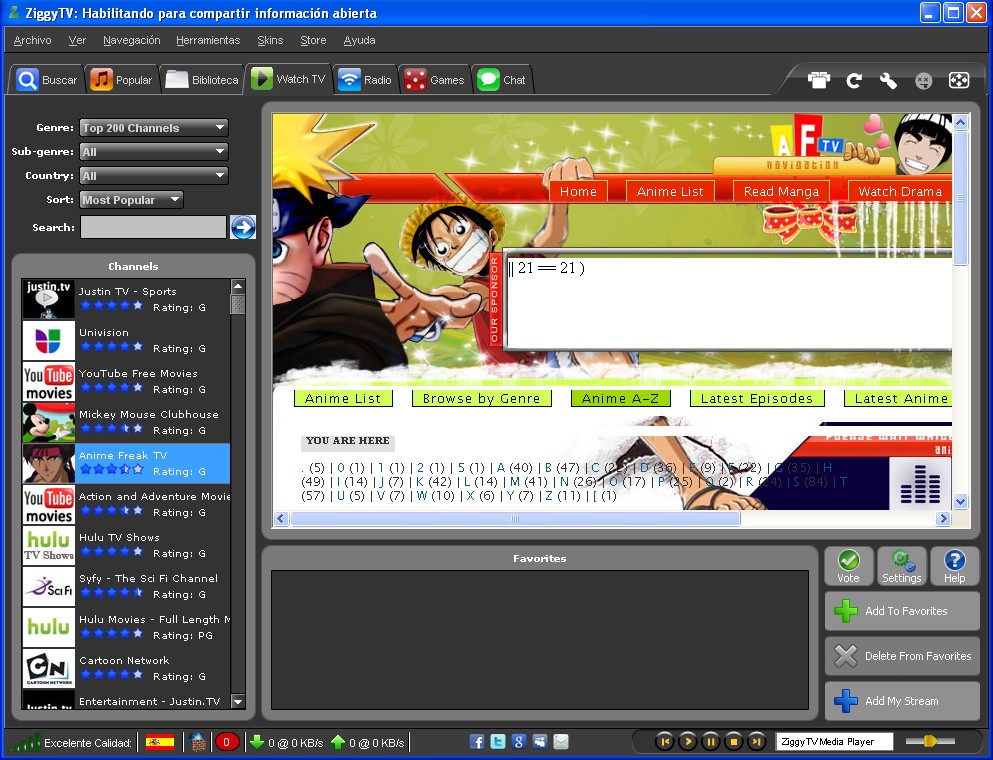Click the green Vote checkmark button
Image resolution: width=993 pixels, height=760 pixels.
(x=849, y=566)
